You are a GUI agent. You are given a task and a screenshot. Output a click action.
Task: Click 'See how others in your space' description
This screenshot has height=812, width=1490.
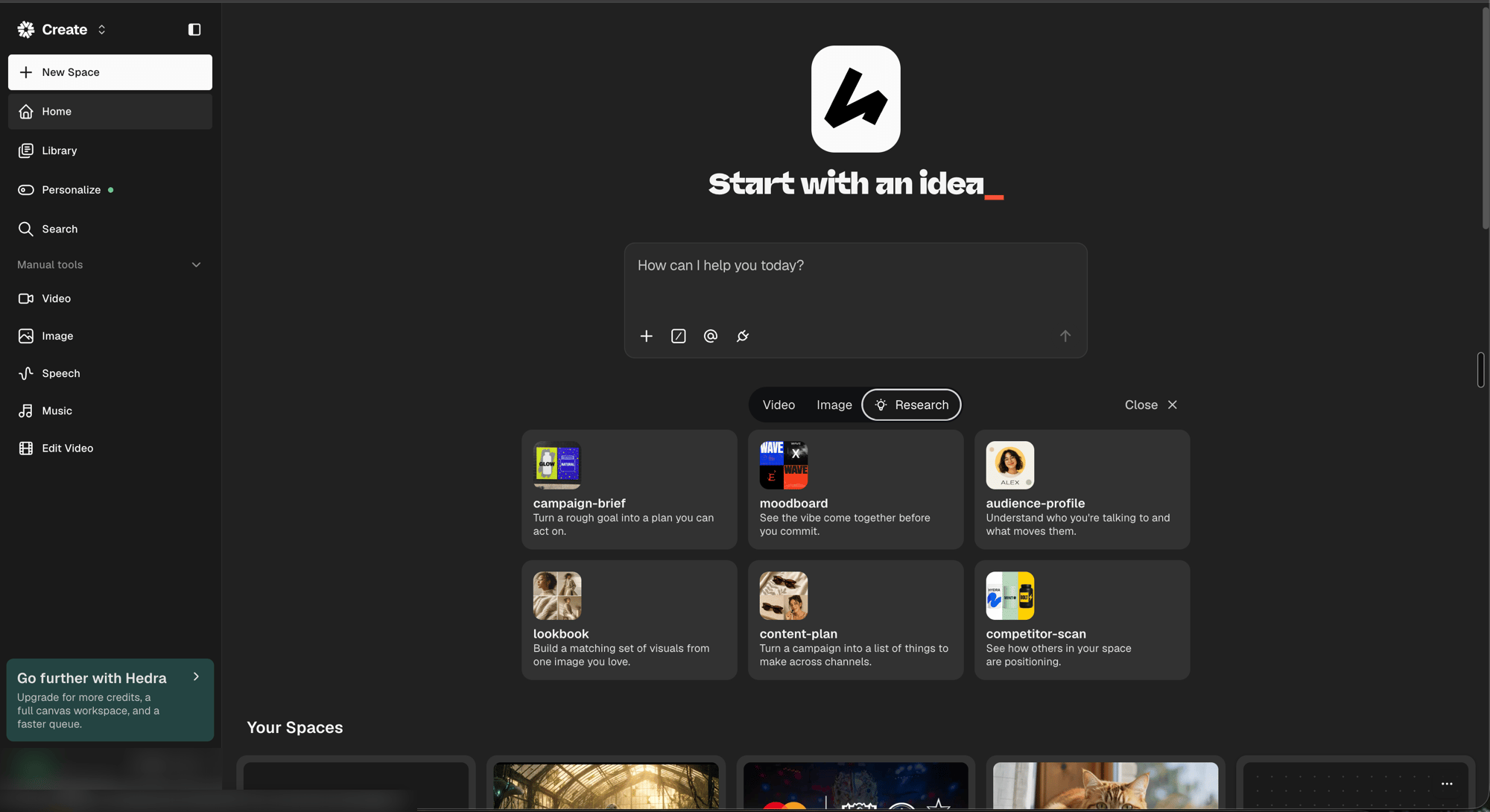(x=1058, y=655)
